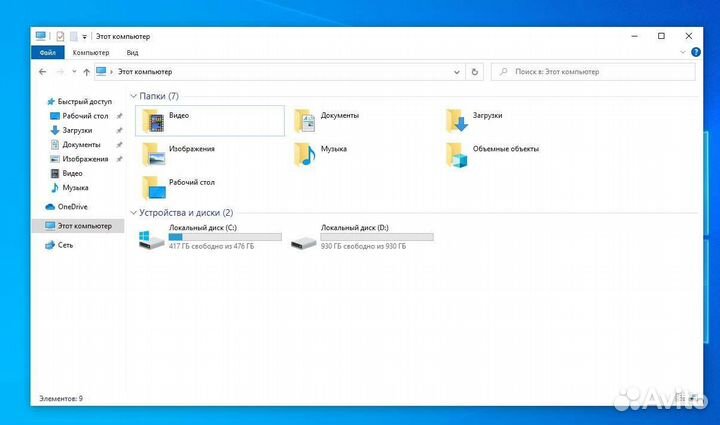Open the Документы folder
720x425 pixels.
(x=305, y=122)
